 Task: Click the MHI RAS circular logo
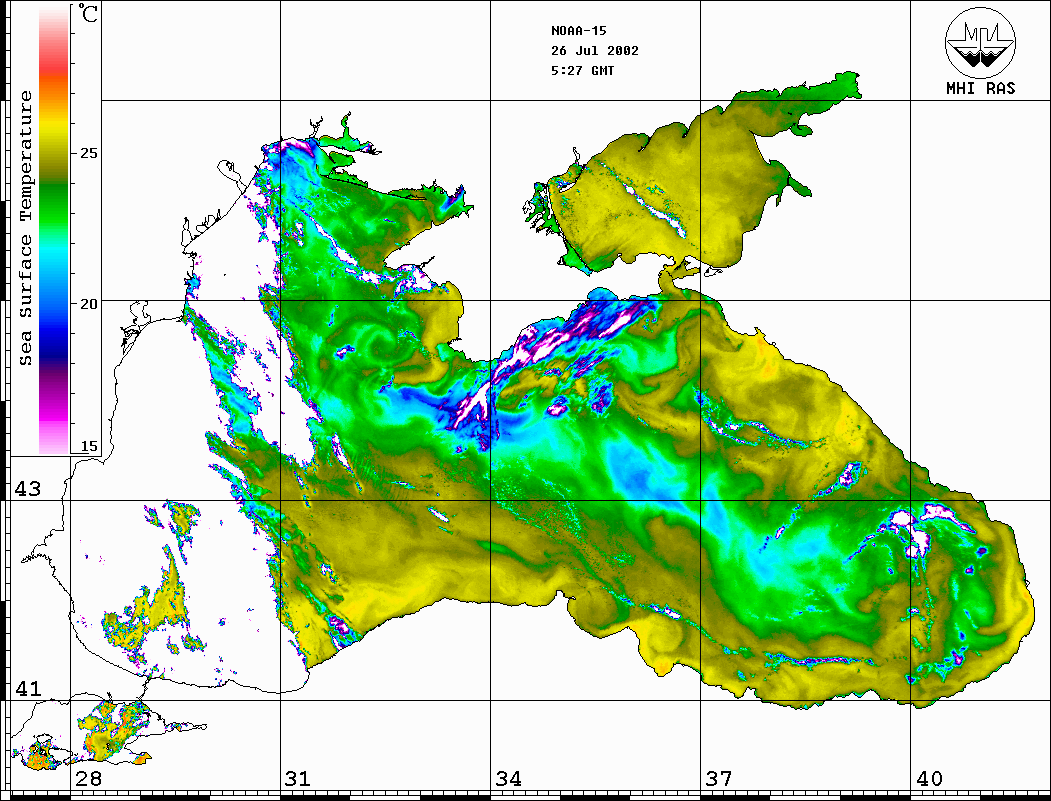(980, 43)
